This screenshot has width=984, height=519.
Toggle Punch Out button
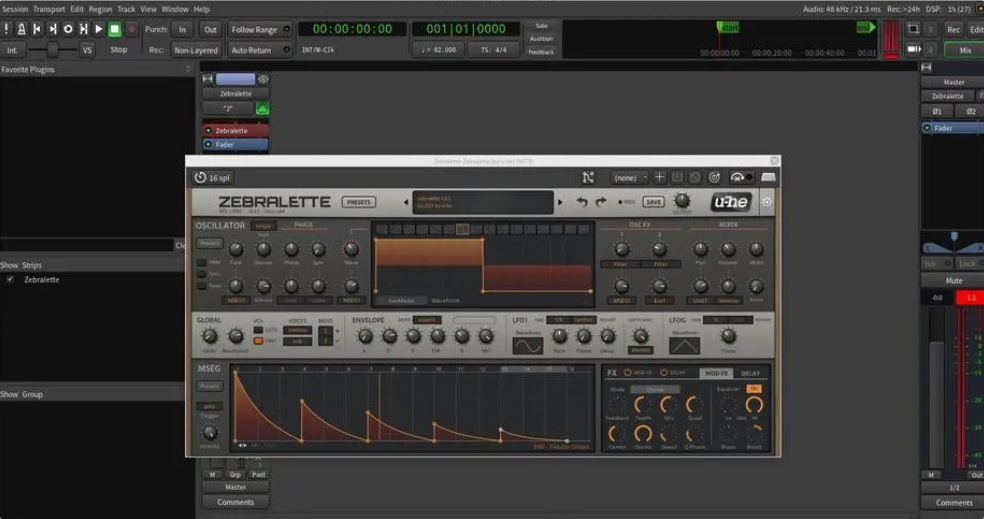(210, 29)
